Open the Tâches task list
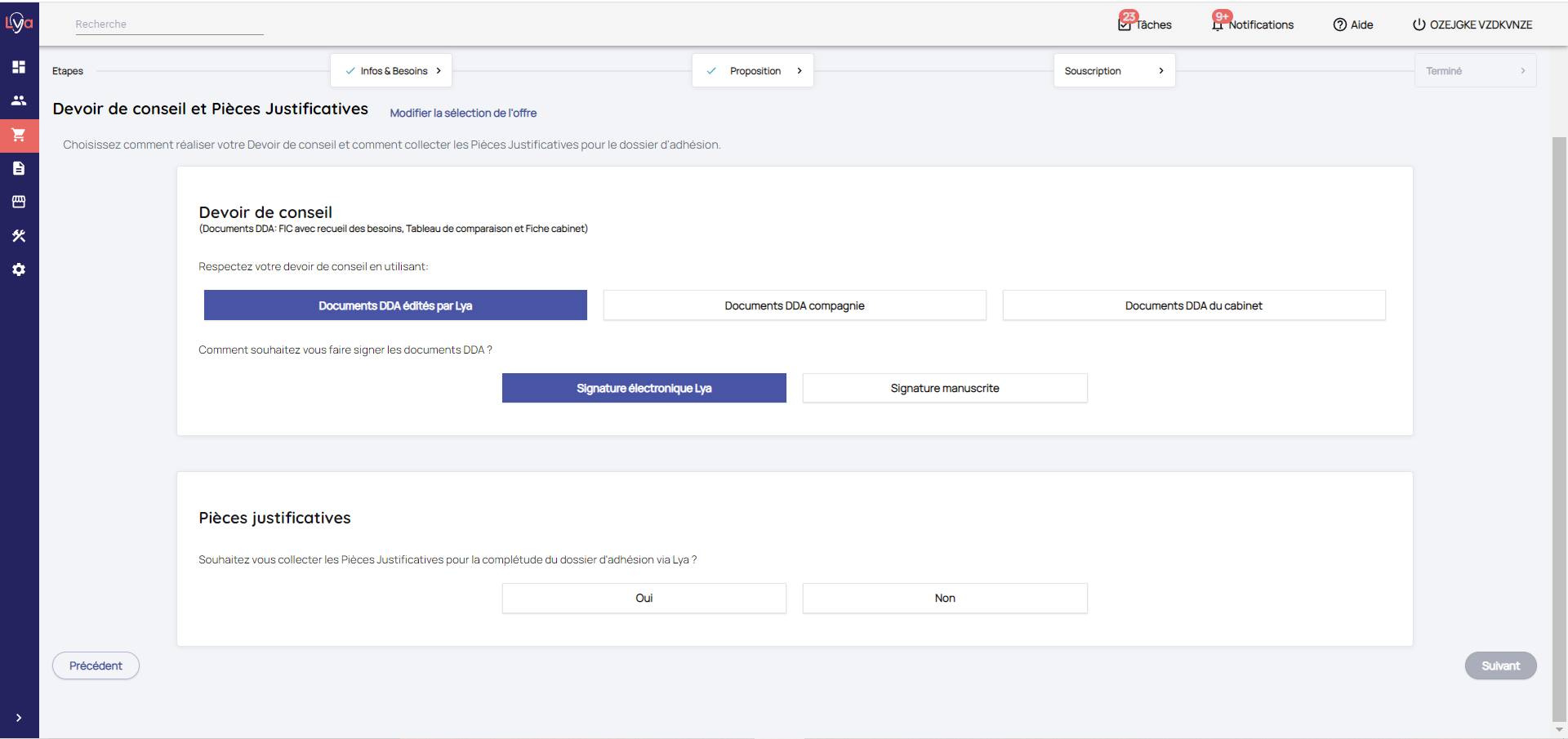1568x739 pixels. click(x=1145, y=24)
